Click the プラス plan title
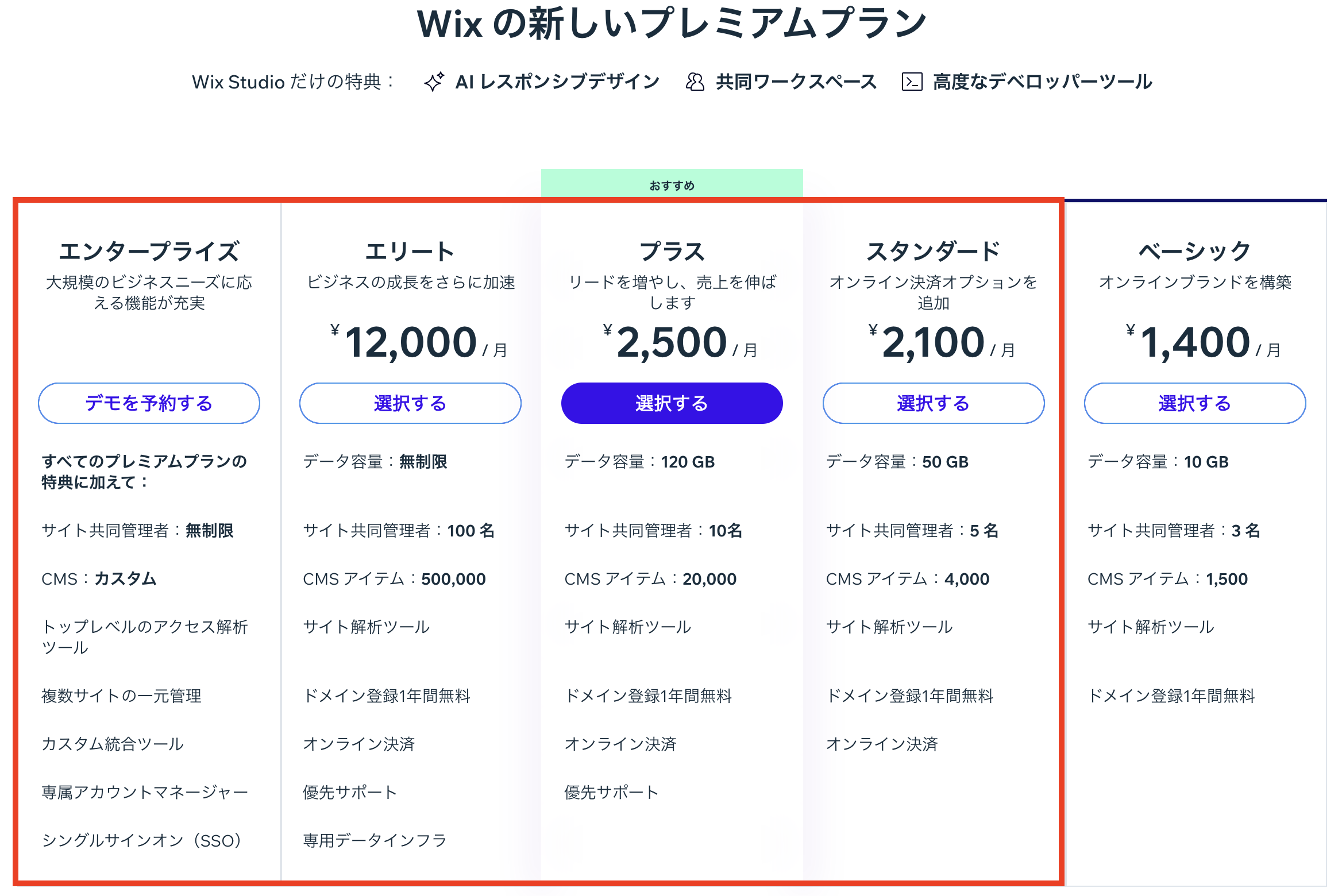 coord(672,252)
